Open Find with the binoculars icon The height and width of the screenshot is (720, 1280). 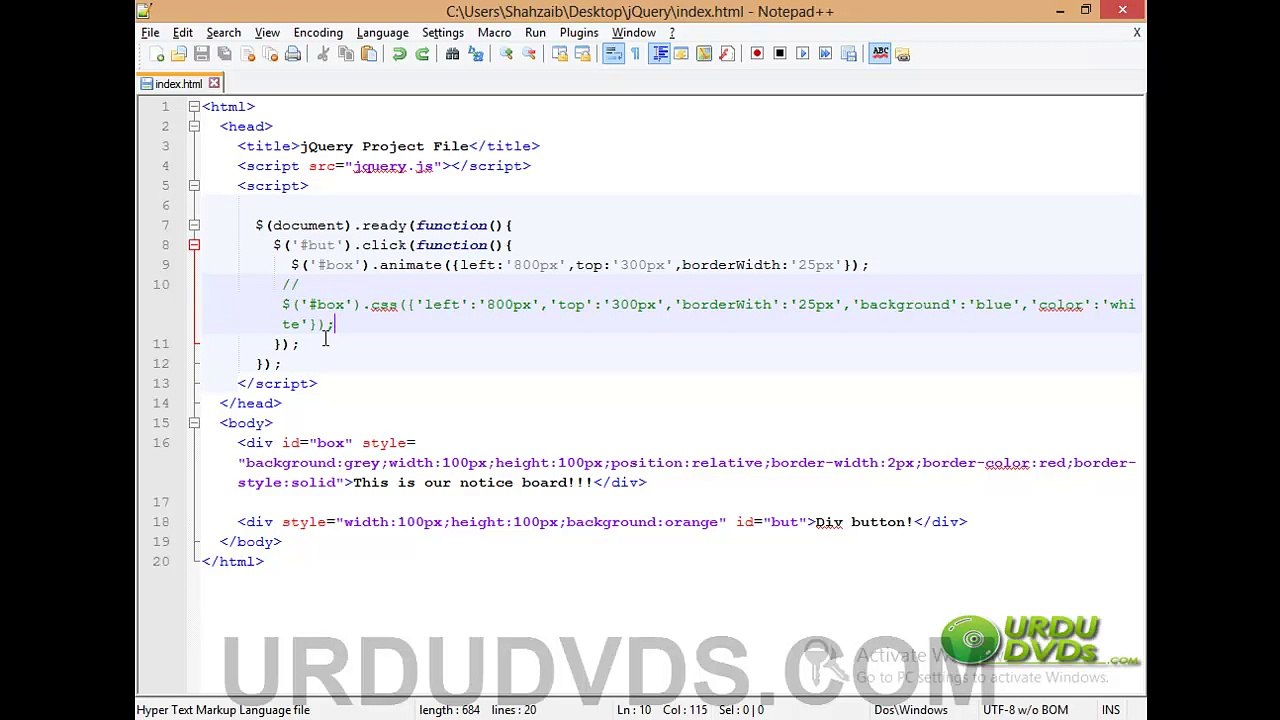pos(452,54)
